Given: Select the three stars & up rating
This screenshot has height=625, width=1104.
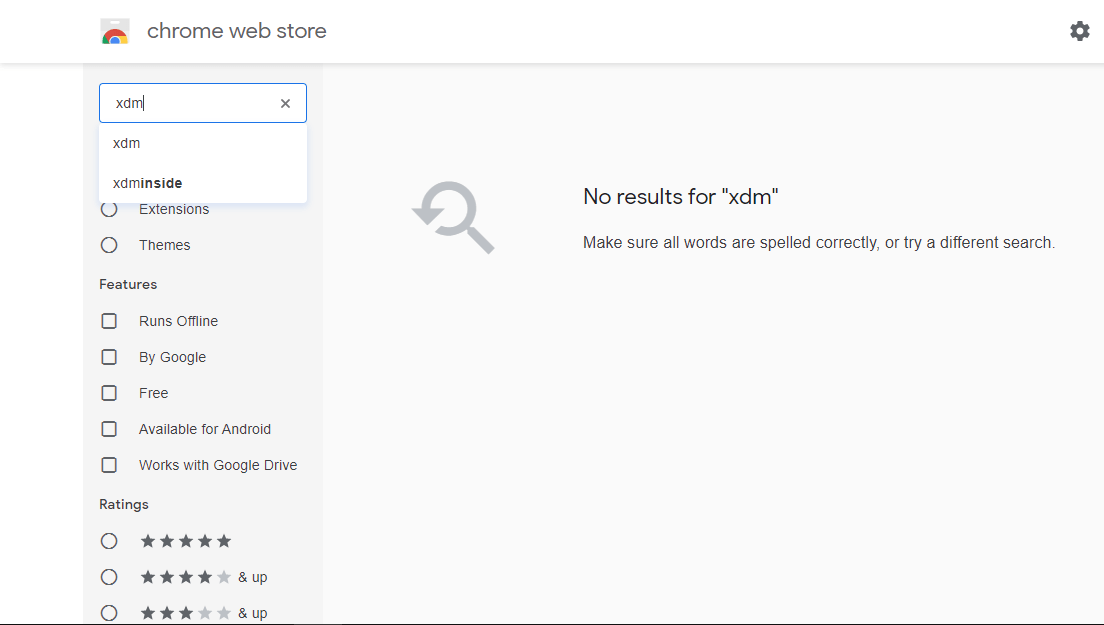Looking at the screenshot, I should click(x=109, y=612).
